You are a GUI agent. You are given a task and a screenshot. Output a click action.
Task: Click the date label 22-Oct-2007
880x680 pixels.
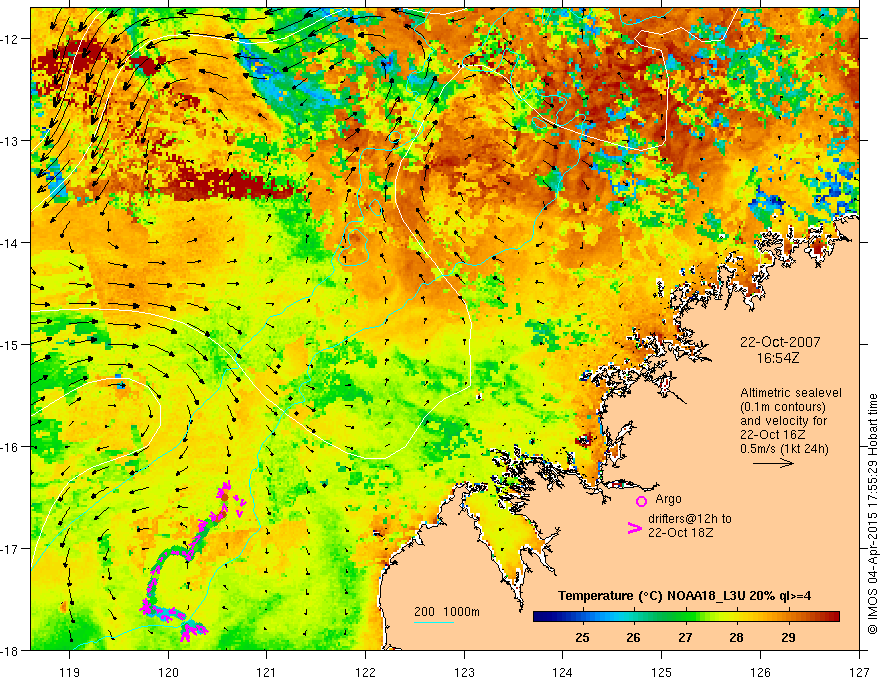click(780, 342)
